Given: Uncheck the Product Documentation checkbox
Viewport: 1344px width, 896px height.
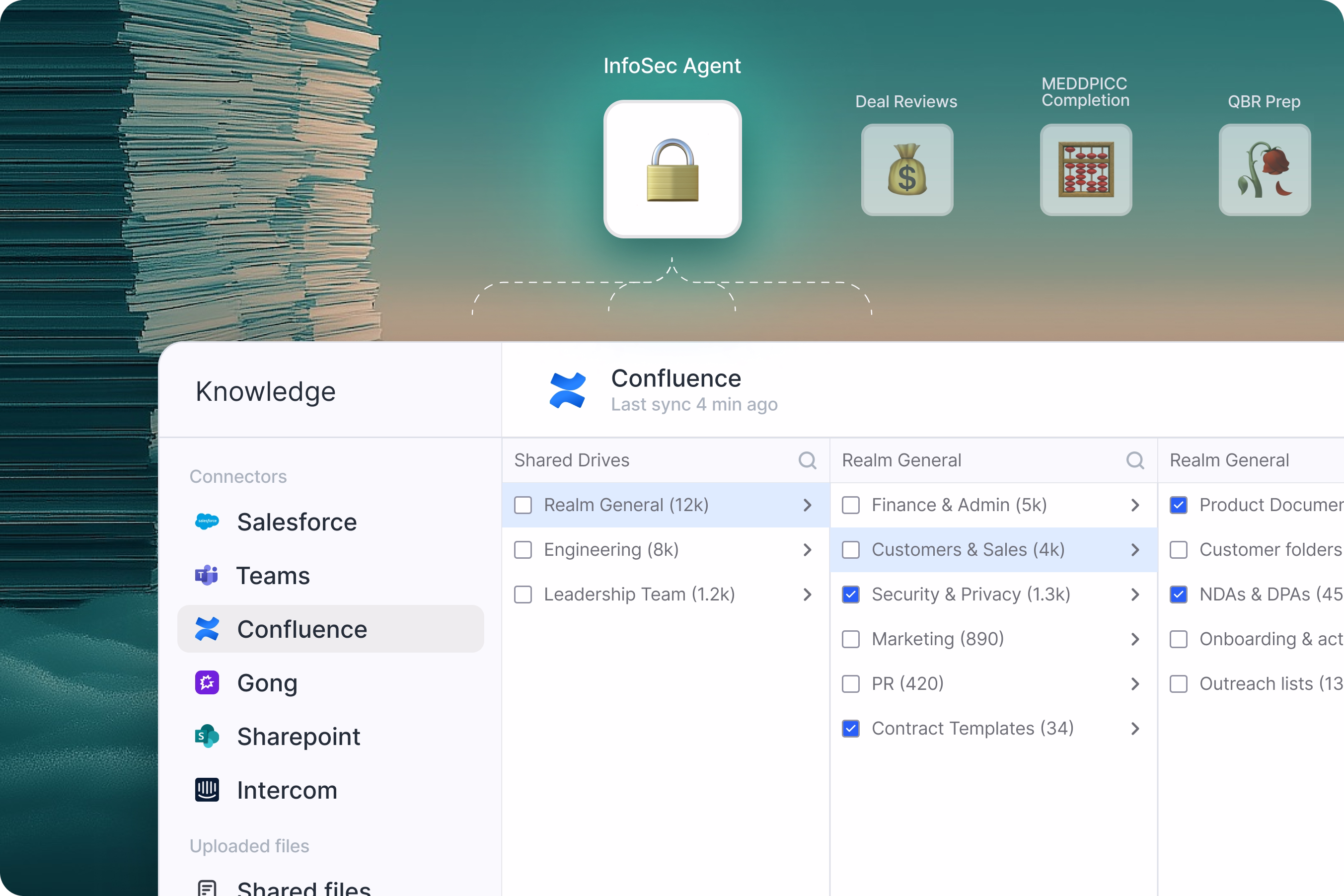Looking at the screenshot, I should coord(1179,505).
